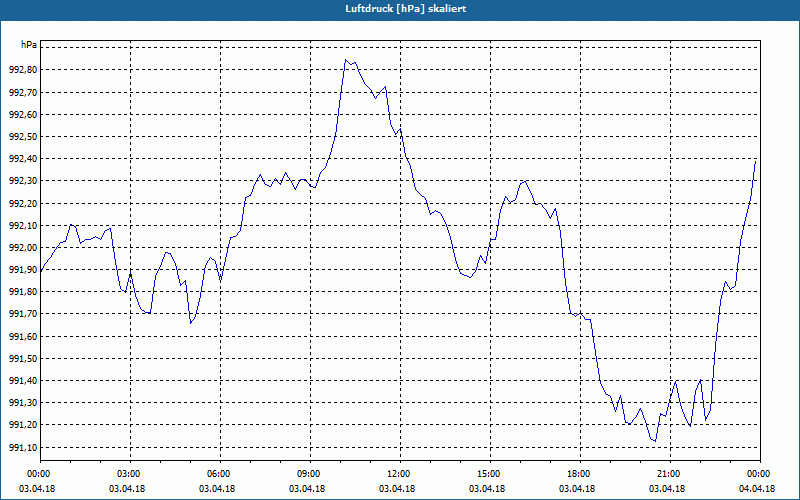The image size is (800, 500).
Task: Select the 992,40 y-axis value
Action: 23,159
